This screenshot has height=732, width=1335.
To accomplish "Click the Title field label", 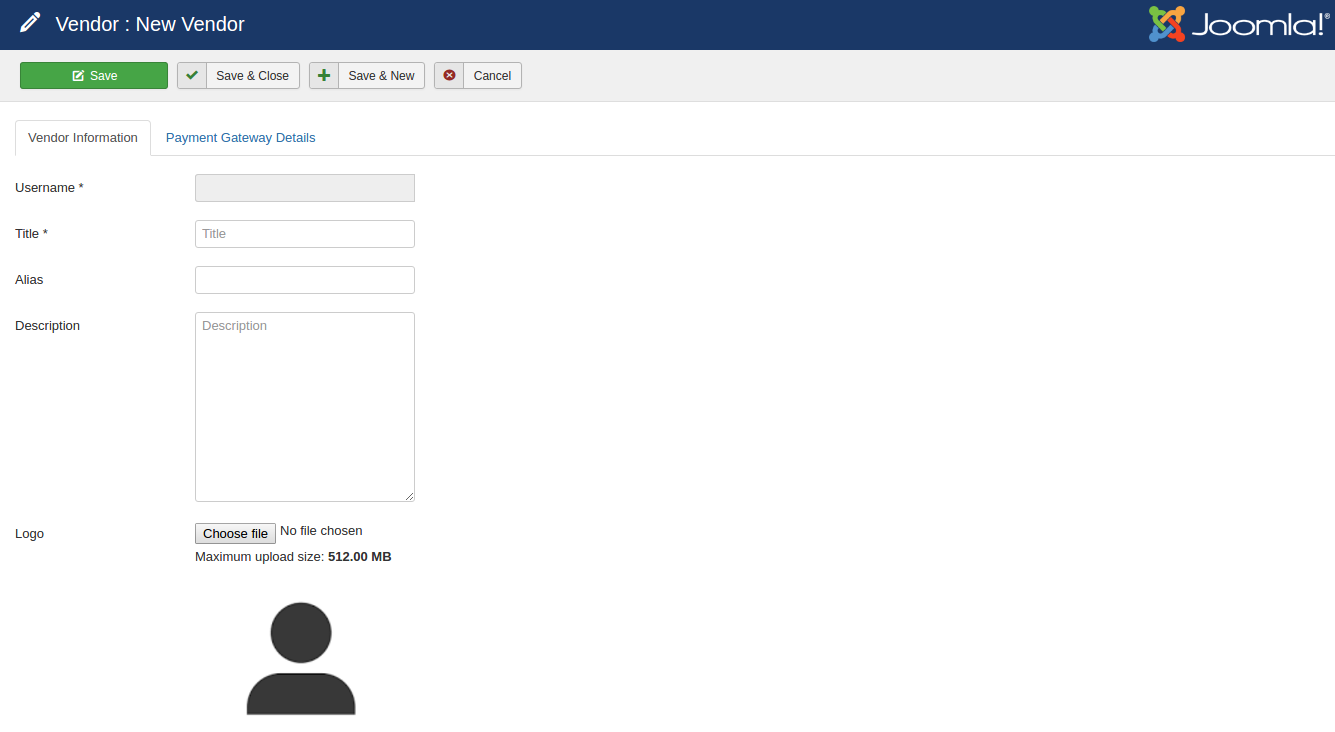I will pos(31,234).
